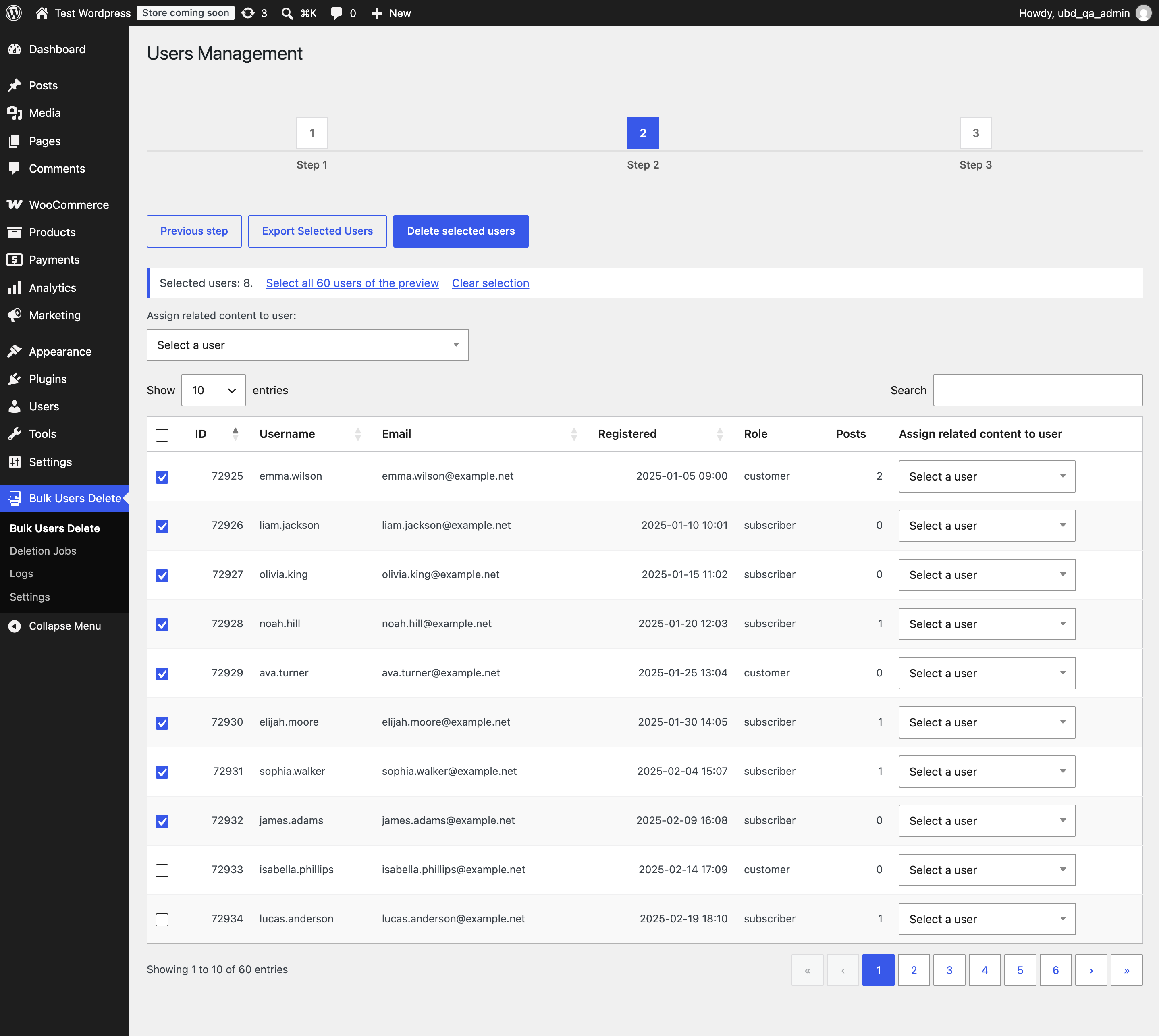The height and width of the screenshot is (1036, 1159).
Task: Click the updates refresh icon
Action: [248, 12]
